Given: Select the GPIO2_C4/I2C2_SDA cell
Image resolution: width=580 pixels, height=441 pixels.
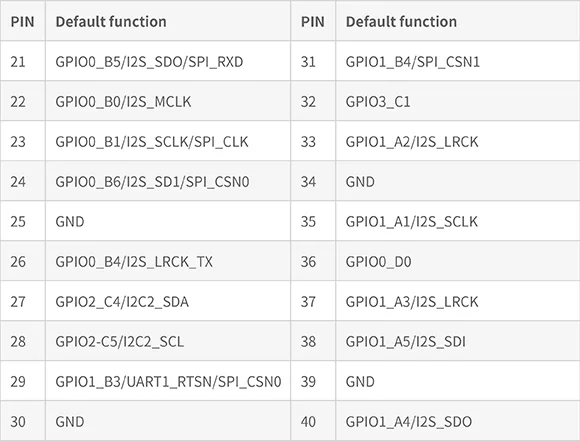Looking at the screenshot, I should coord(168,301).
